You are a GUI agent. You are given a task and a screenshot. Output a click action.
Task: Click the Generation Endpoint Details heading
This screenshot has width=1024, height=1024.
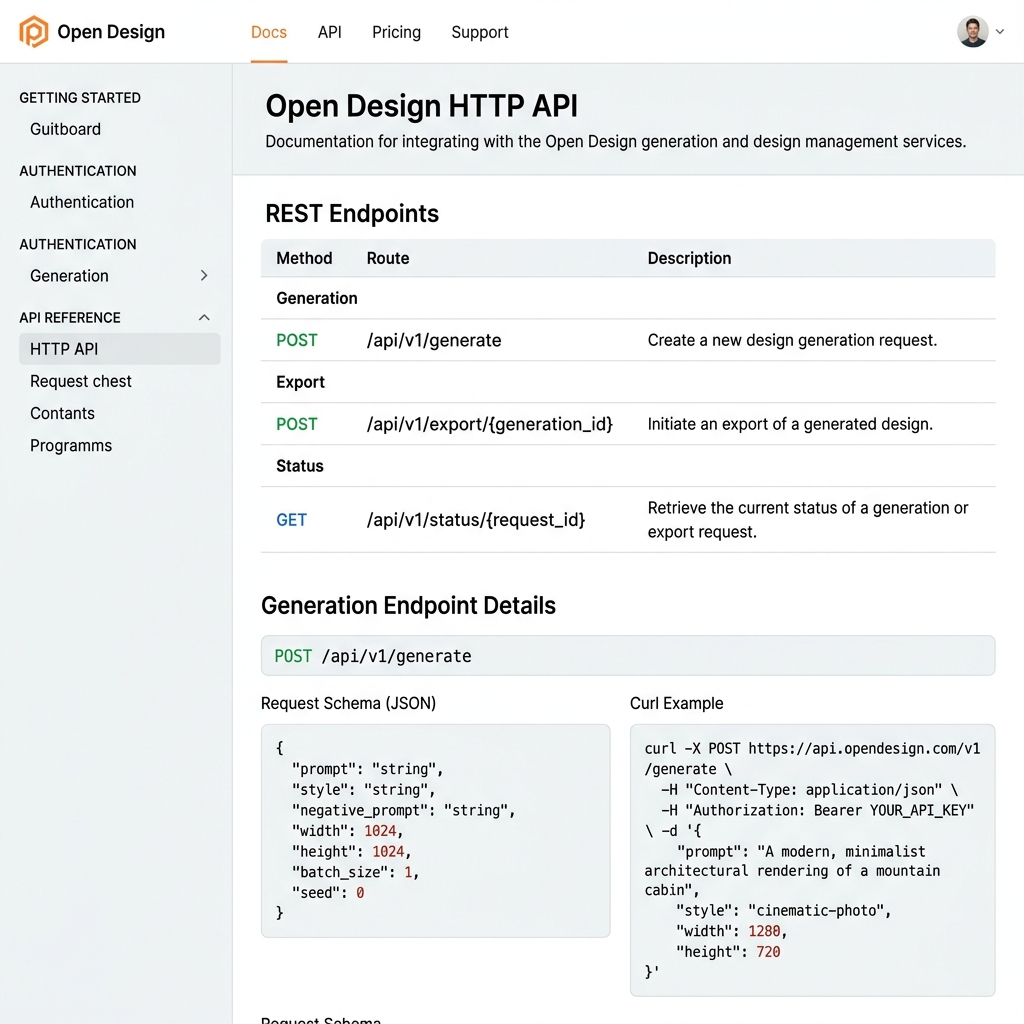pos(408,605)
